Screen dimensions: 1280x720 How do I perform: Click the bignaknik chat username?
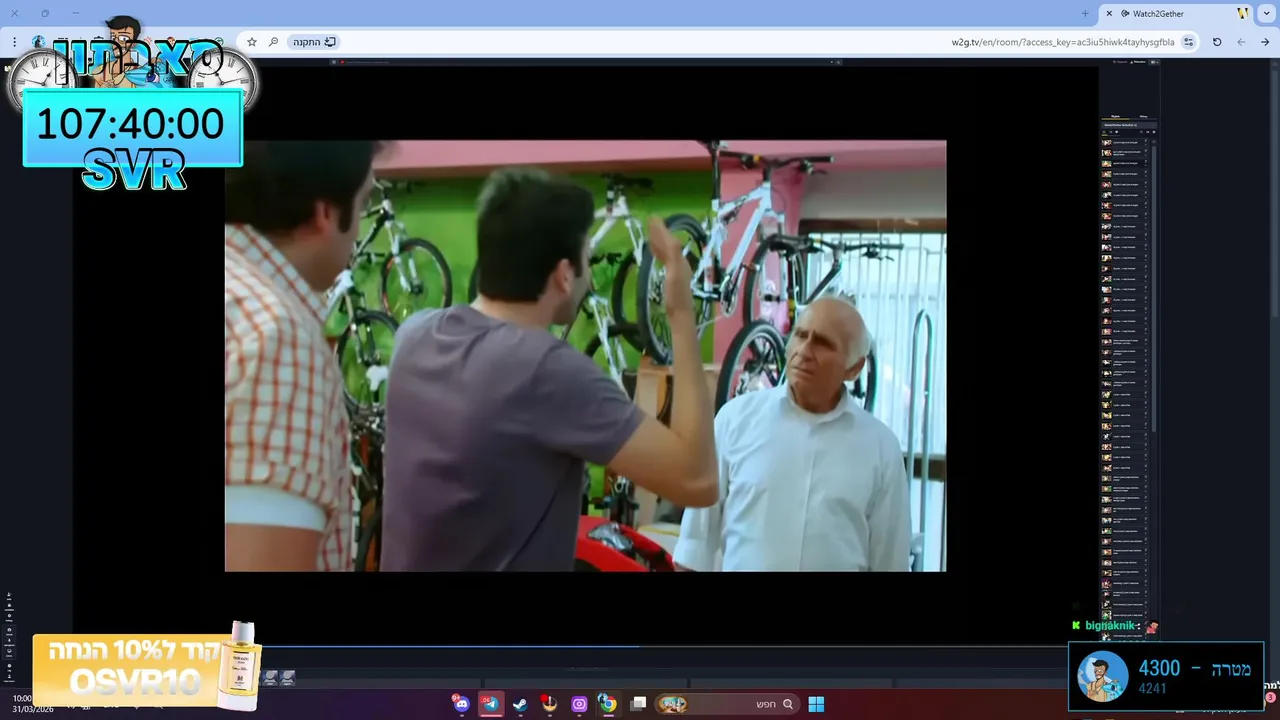point(1110,625)
